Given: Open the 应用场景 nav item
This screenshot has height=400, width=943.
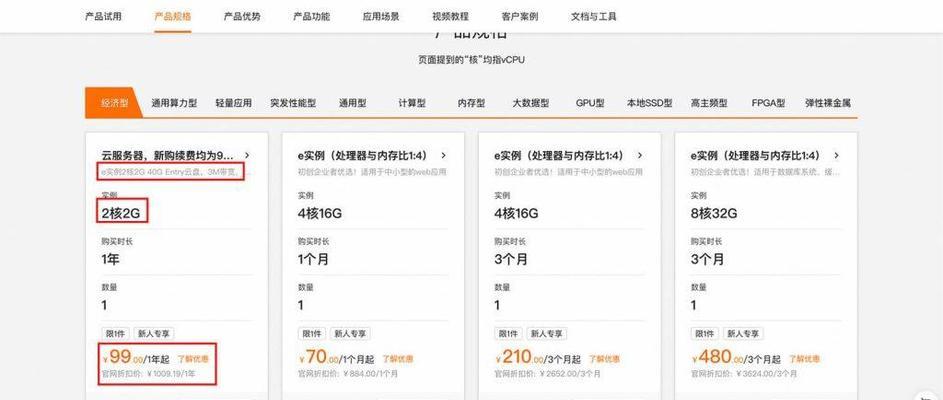Looking at the screenshot, I should (x=381, y=17).
